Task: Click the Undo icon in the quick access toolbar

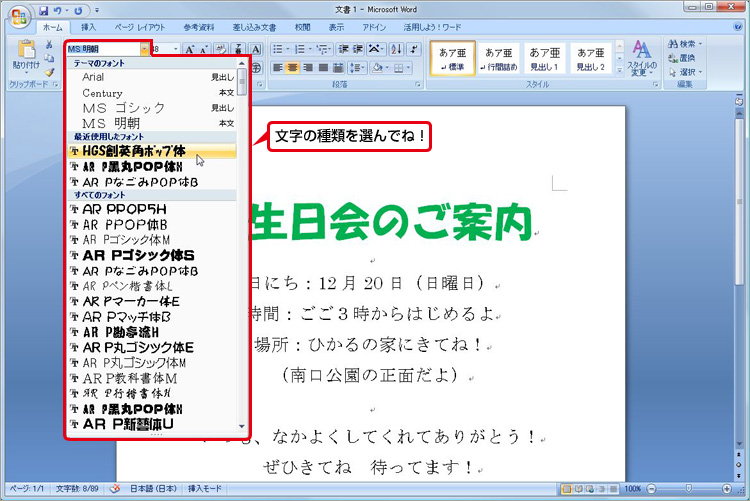Action: (x=57, y=10)
